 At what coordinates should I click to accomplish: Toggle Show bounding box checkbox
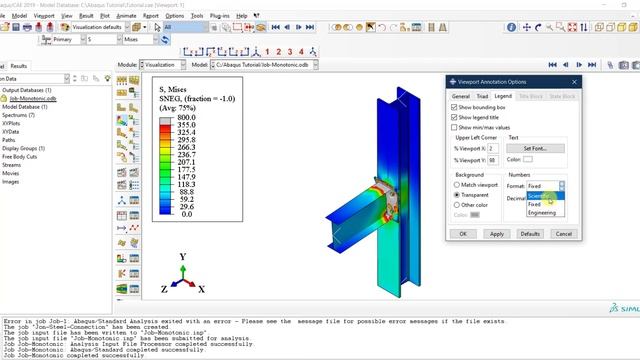[x=454, y=107]
